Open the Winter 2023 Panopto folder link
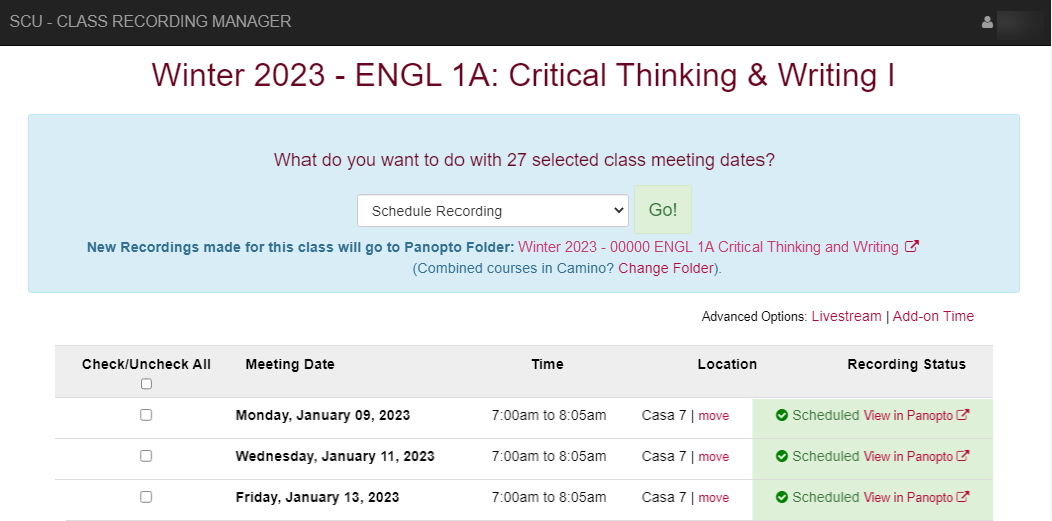1052x521 pixels. tap(708, 247)
